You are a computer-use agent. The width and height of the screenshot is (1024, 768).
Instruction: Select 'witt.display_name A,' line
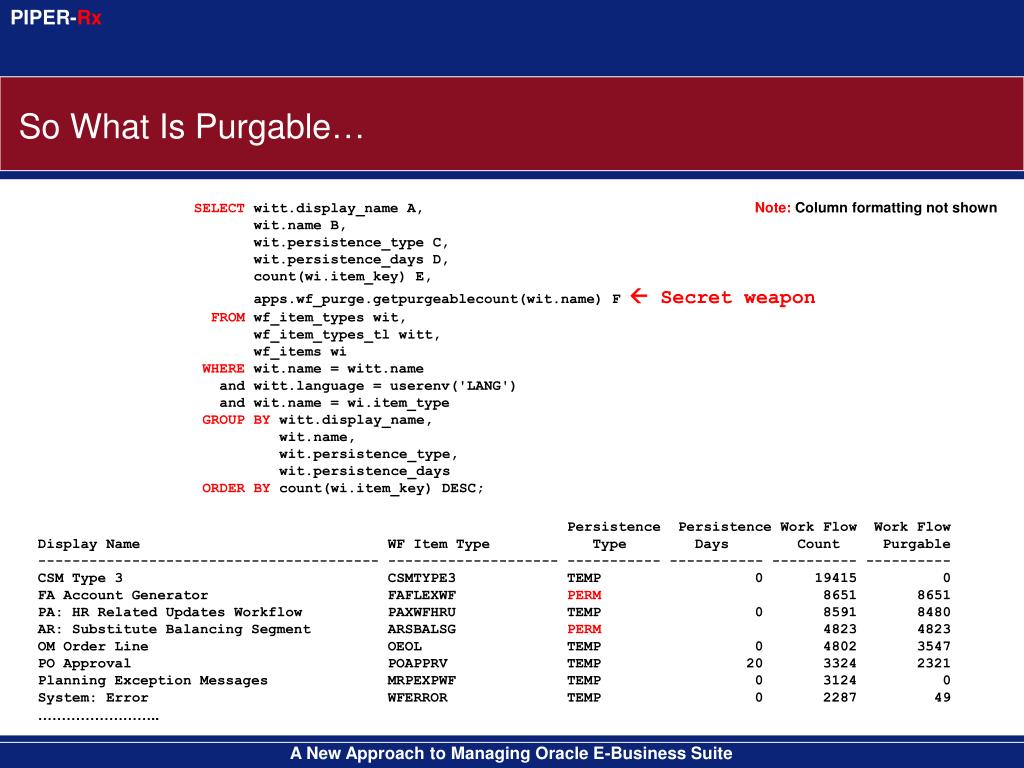pos(338,208)
